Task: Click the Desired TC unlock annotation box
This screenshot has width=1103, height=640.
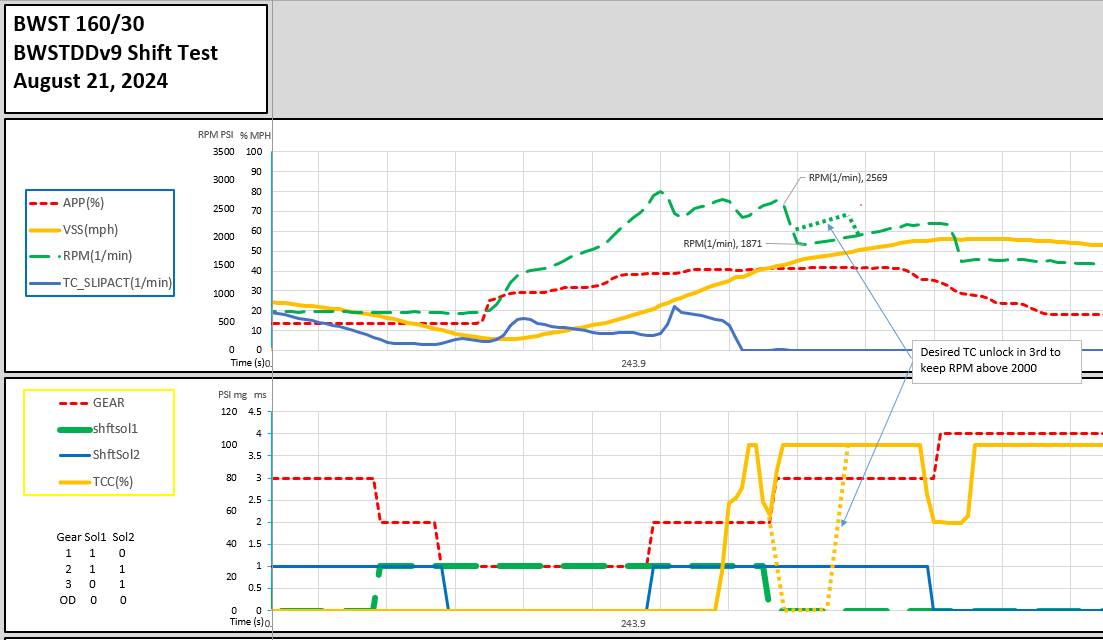Action: (x=995, y=361)
